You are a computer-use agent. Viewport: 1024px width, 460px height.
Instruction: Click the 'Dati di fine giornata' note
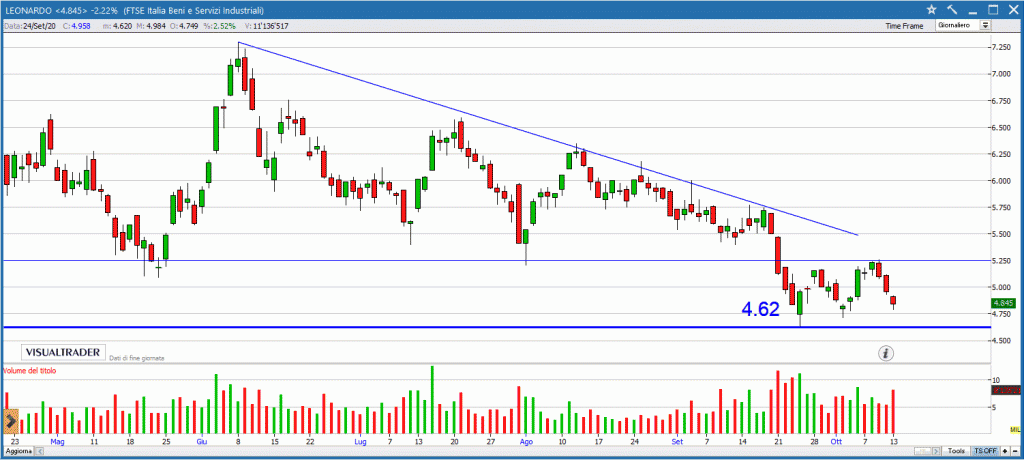coord(137,358)
